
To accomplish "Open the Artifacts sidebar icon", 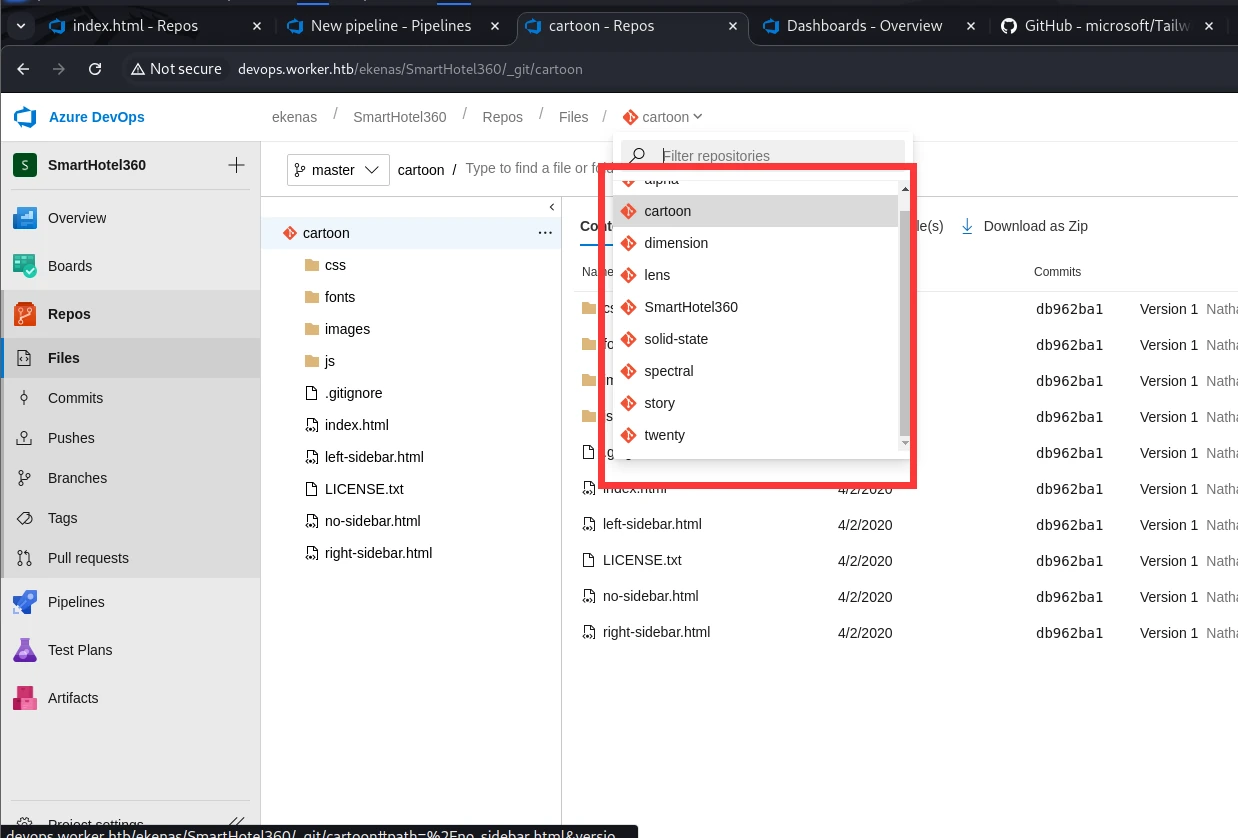I will 25,698.
